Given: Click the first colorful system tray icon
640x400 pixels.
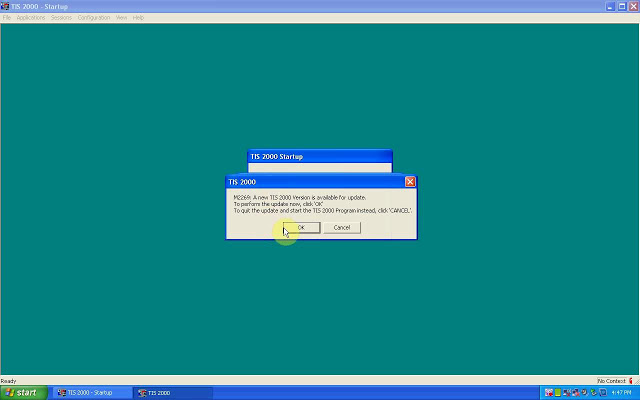Looking at the screenshot, I should click(549, 393).
